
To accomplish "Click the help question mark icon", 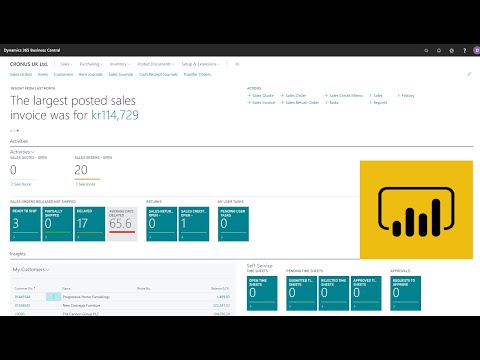I will pyautogui.click(x=464, y=51).
